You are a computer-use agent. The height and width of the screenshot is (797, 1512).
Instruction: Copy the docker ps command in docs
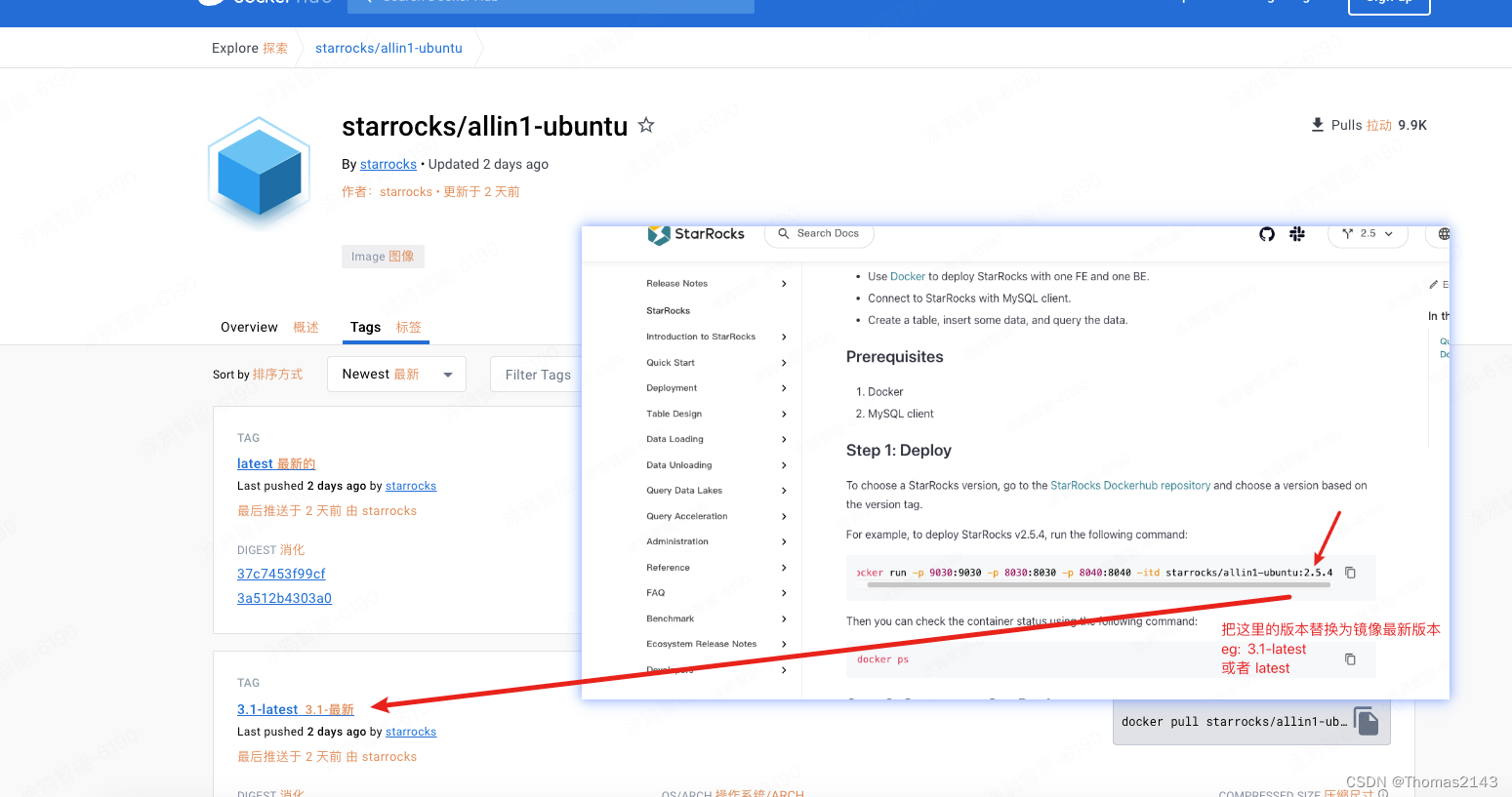[x=1351, y=659]
